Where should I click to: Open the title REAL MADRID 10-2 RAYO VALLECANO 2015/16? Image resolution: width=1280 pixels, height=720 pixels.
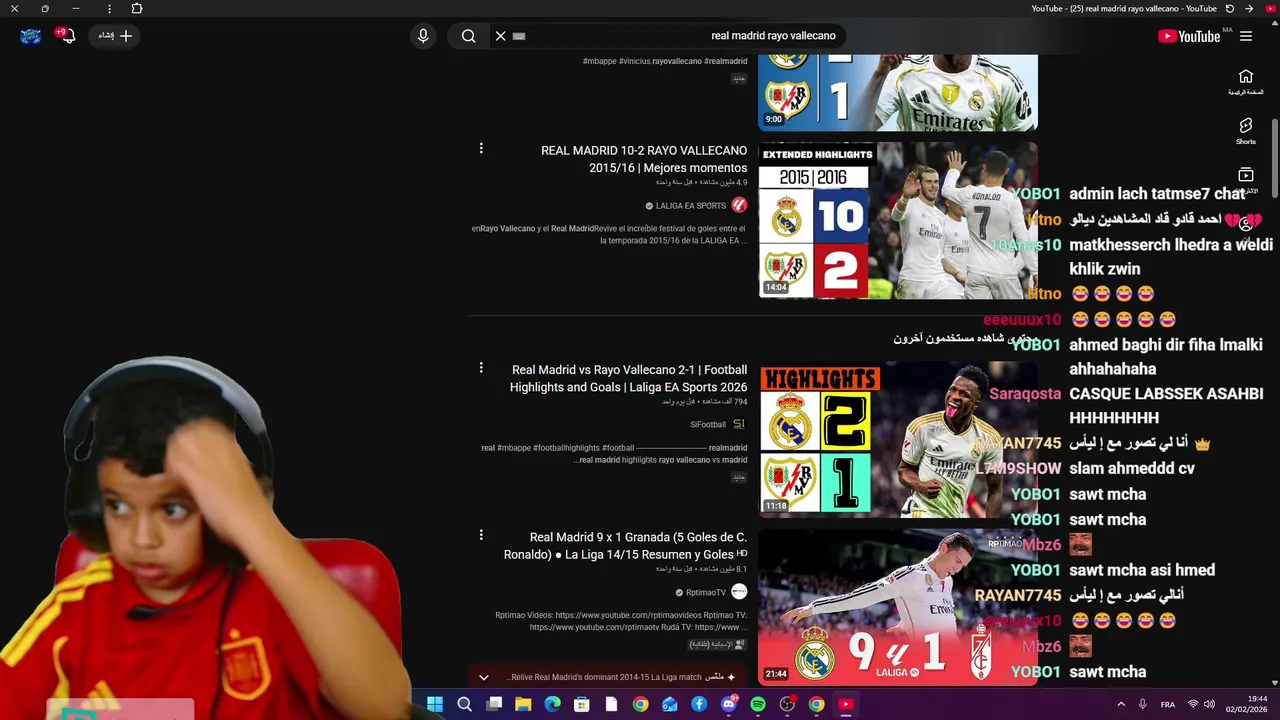tap(644, 159)
